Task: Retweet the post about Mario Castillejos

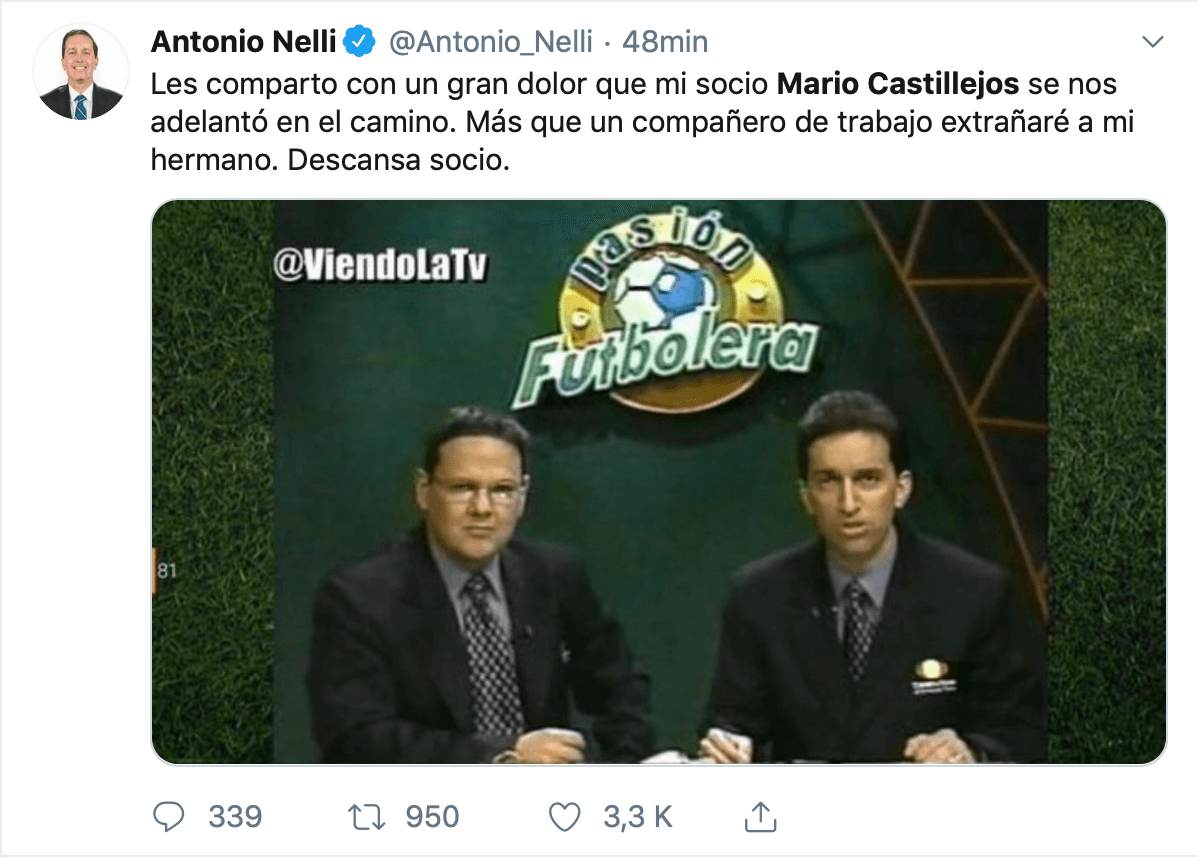Action: click(x=365, y=816)
